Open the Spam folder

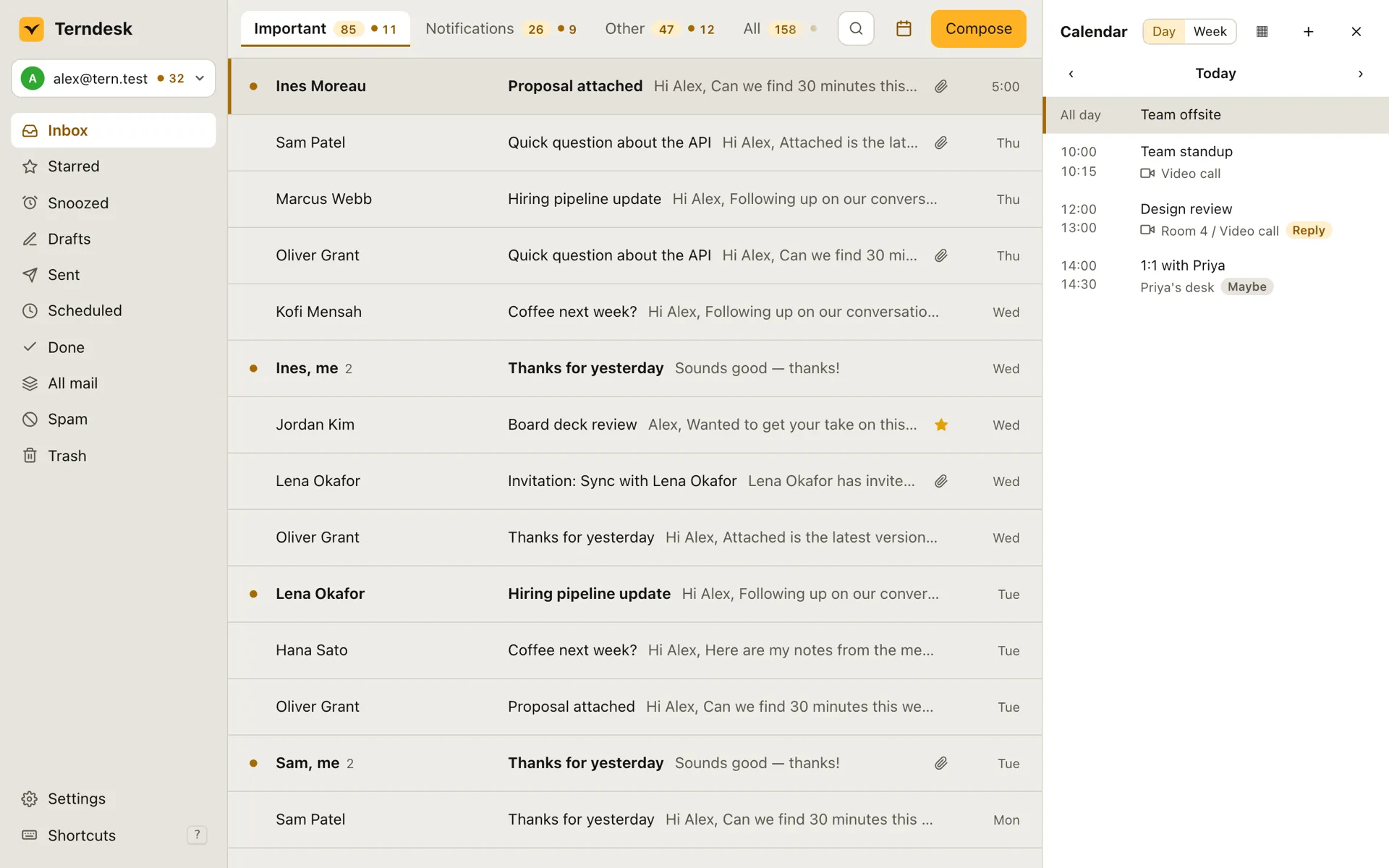114,420
